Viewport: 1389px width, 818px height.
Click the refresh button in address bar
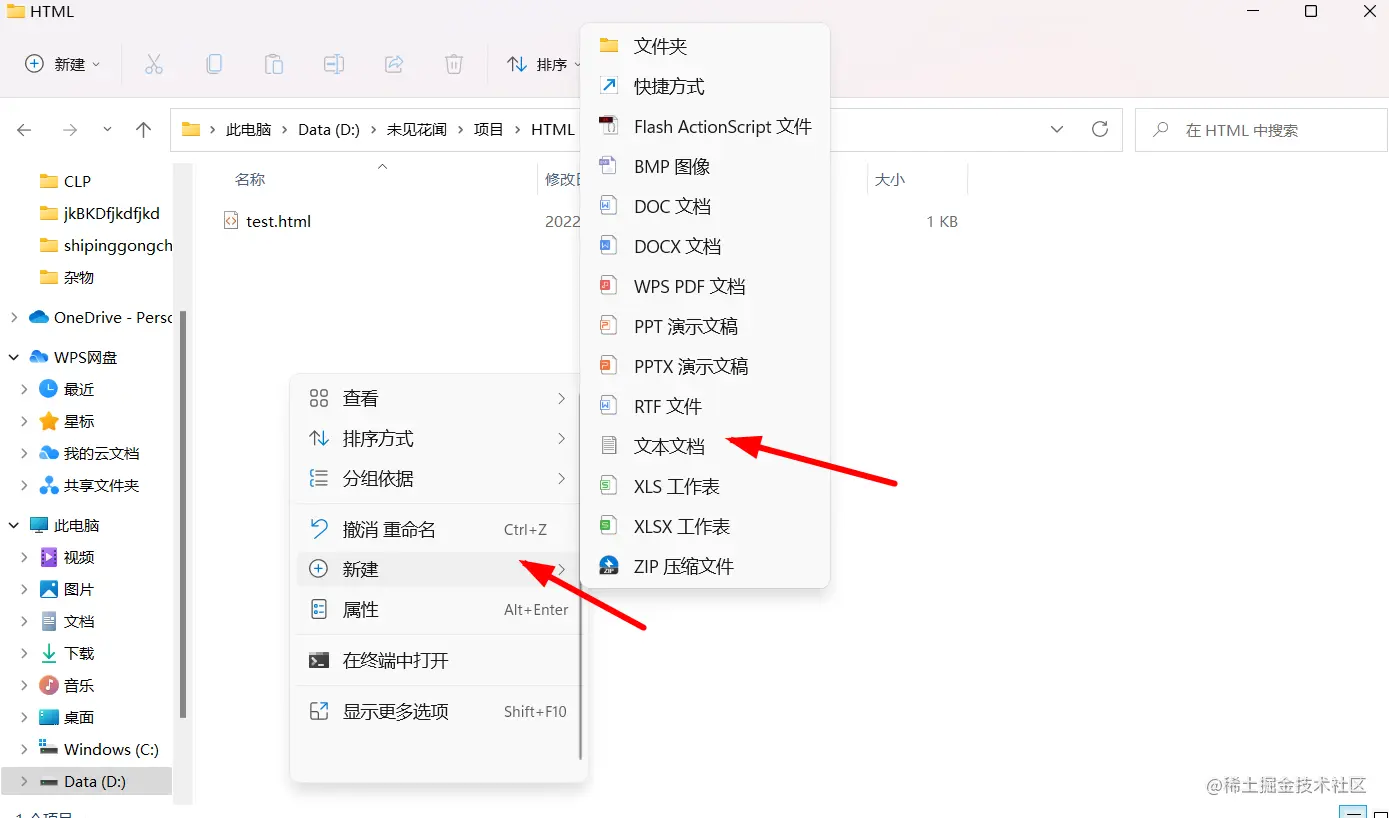[1100, 129]
